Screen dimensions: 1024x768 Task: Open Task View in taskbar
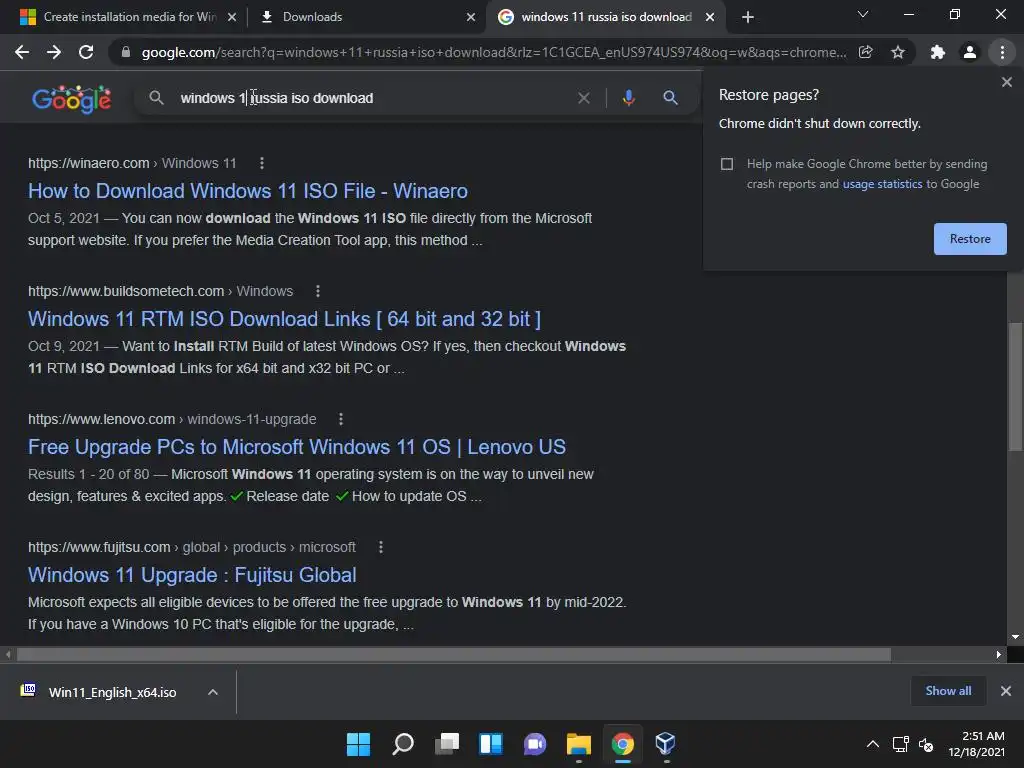click(447, 744)
